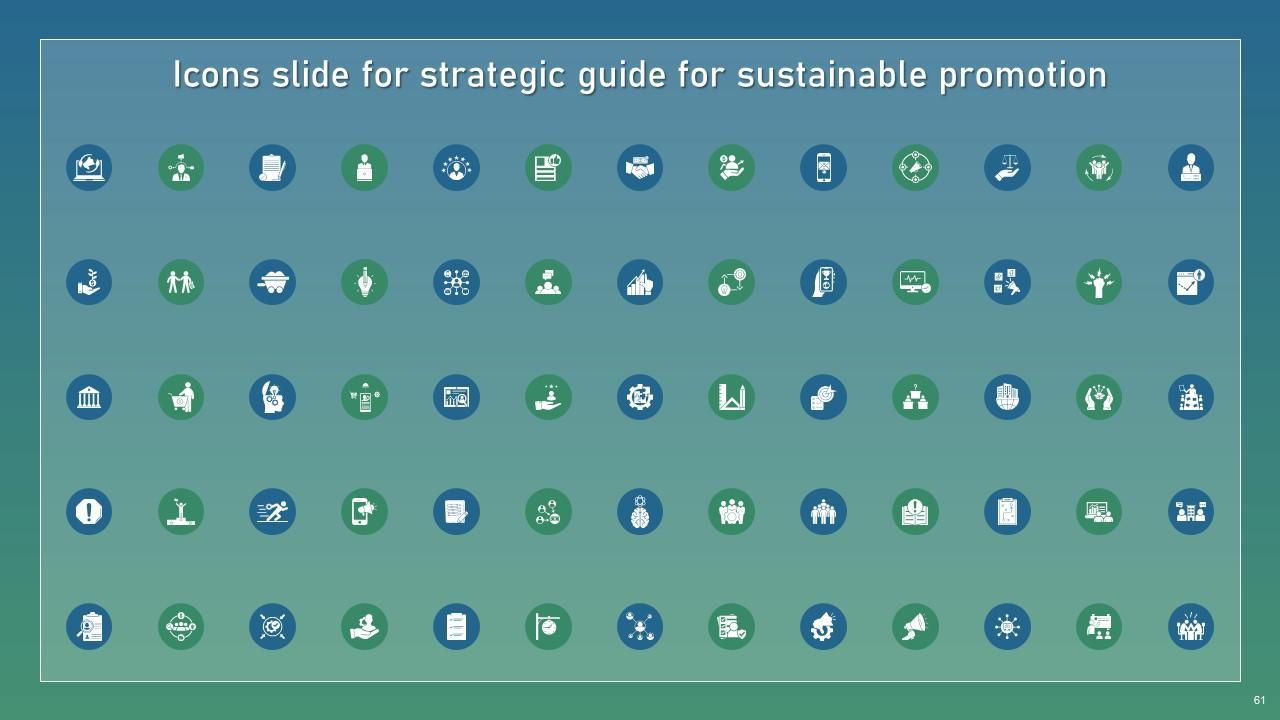Select the heartbeat monitor screen icon
1280x720 pixels.
coord(915,282)
